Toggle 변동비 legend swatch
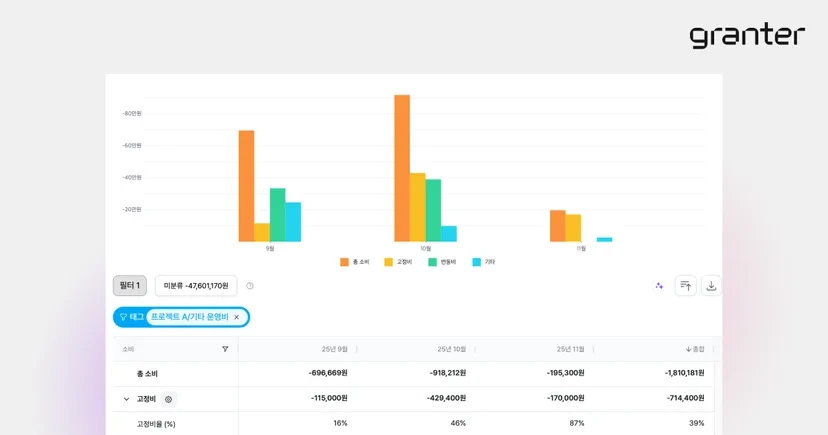828x435 pixels. click(x=432, y=262)
